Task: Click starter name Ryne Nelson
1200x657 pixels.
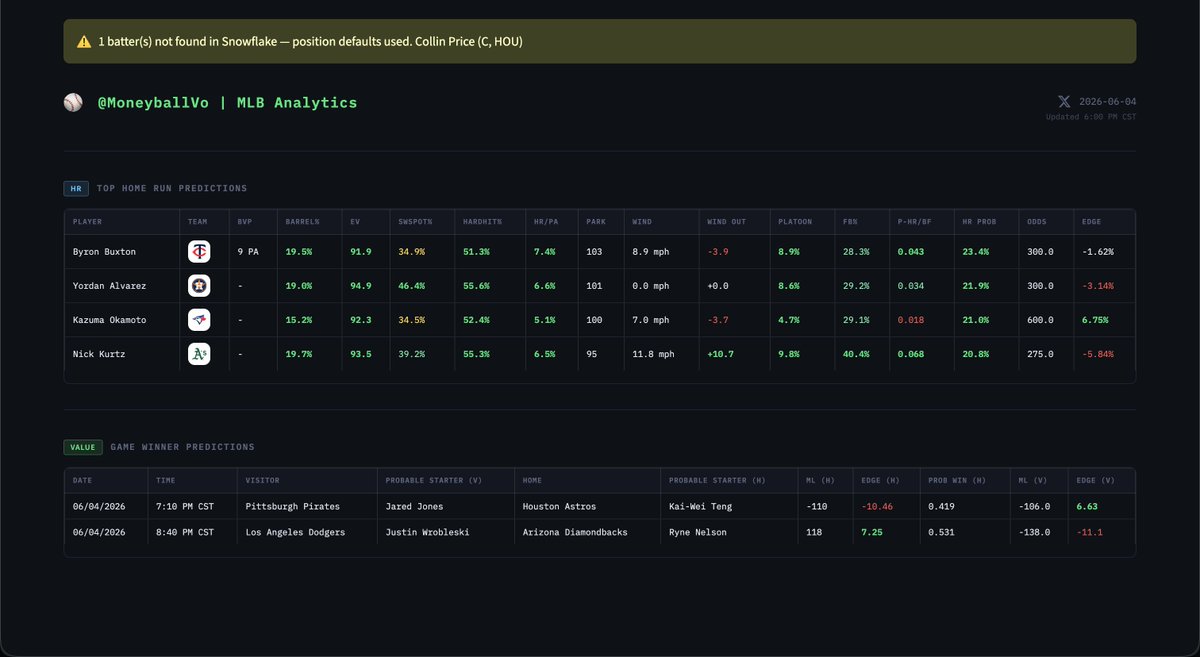Action: (698, 532)
